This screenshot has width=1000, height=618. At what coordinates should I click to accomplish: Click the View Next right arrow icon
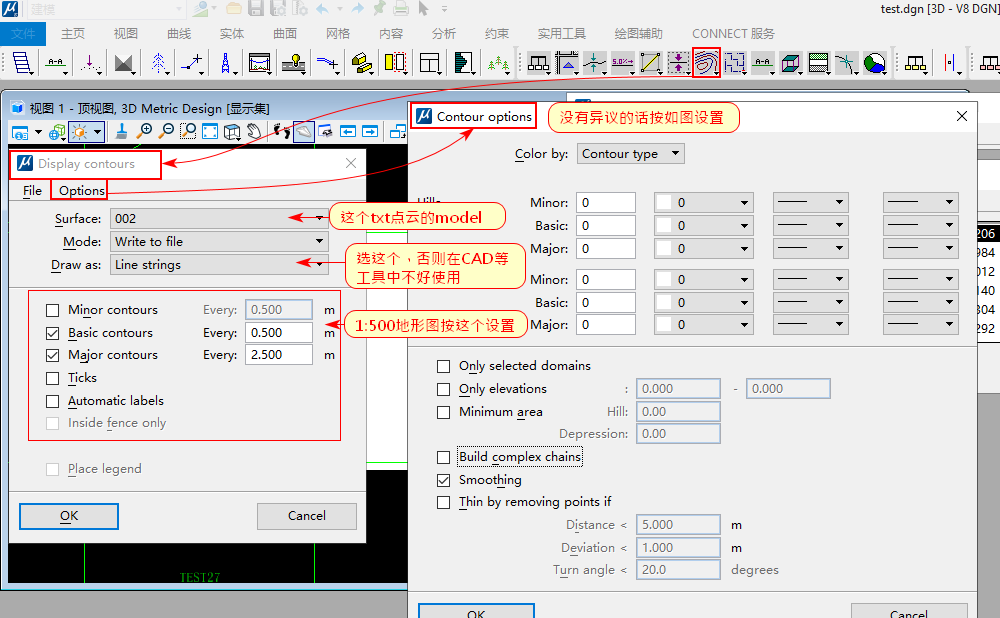(370, 131)
